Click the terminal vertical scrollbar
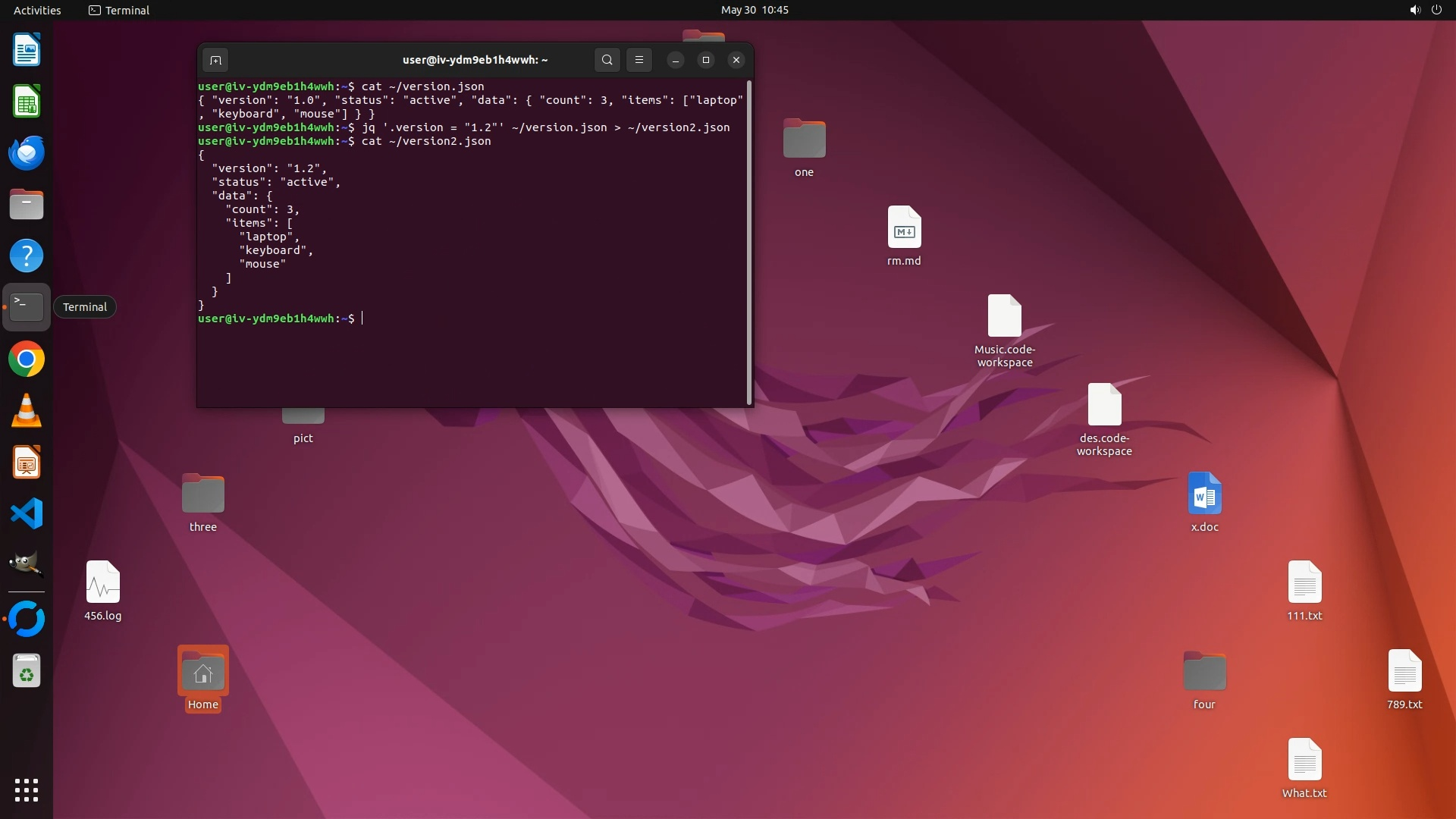The height and width of the screenshot is (819, 1456). click(x=749, y=243)
